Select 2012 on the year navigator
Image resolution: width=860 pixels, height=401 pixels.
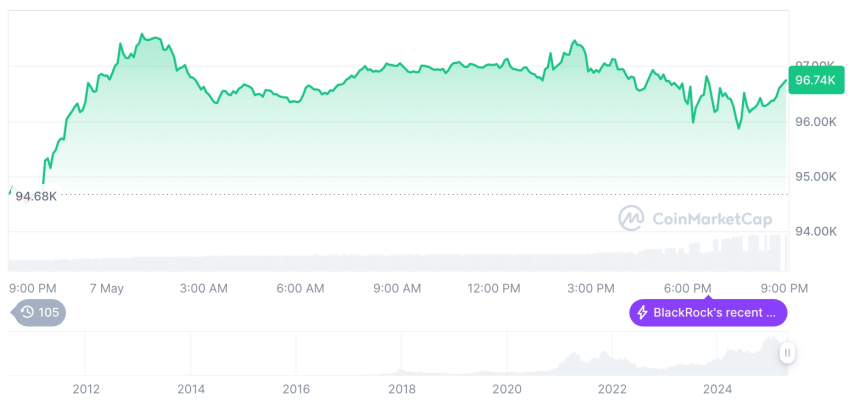pyautogui.click(x=85, y=388)
